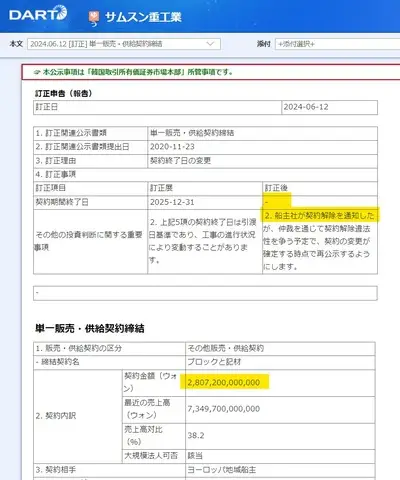Viewport: 400px width, 480px height.
Task: Click the highlighted amount 2,807,200,000,000
Action: coord(224,383)
